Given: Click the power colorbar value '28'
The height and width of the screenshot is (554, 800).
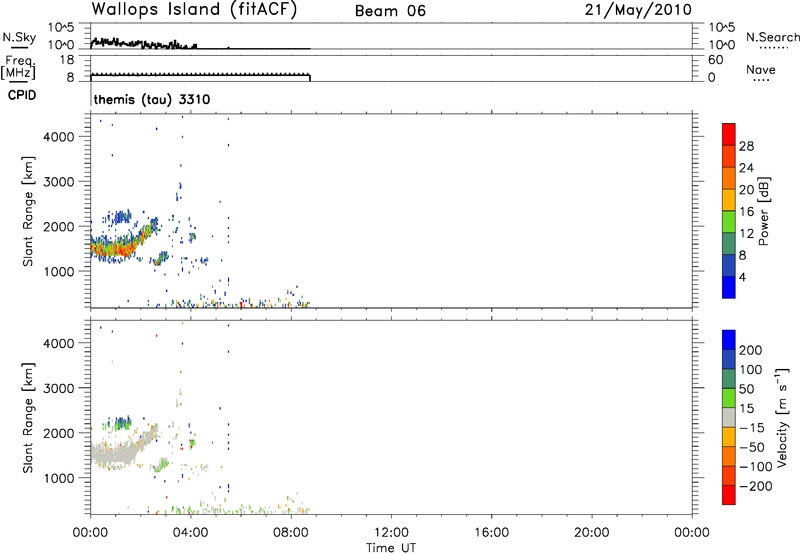Looking at the screenshot, I should [746, 146].
